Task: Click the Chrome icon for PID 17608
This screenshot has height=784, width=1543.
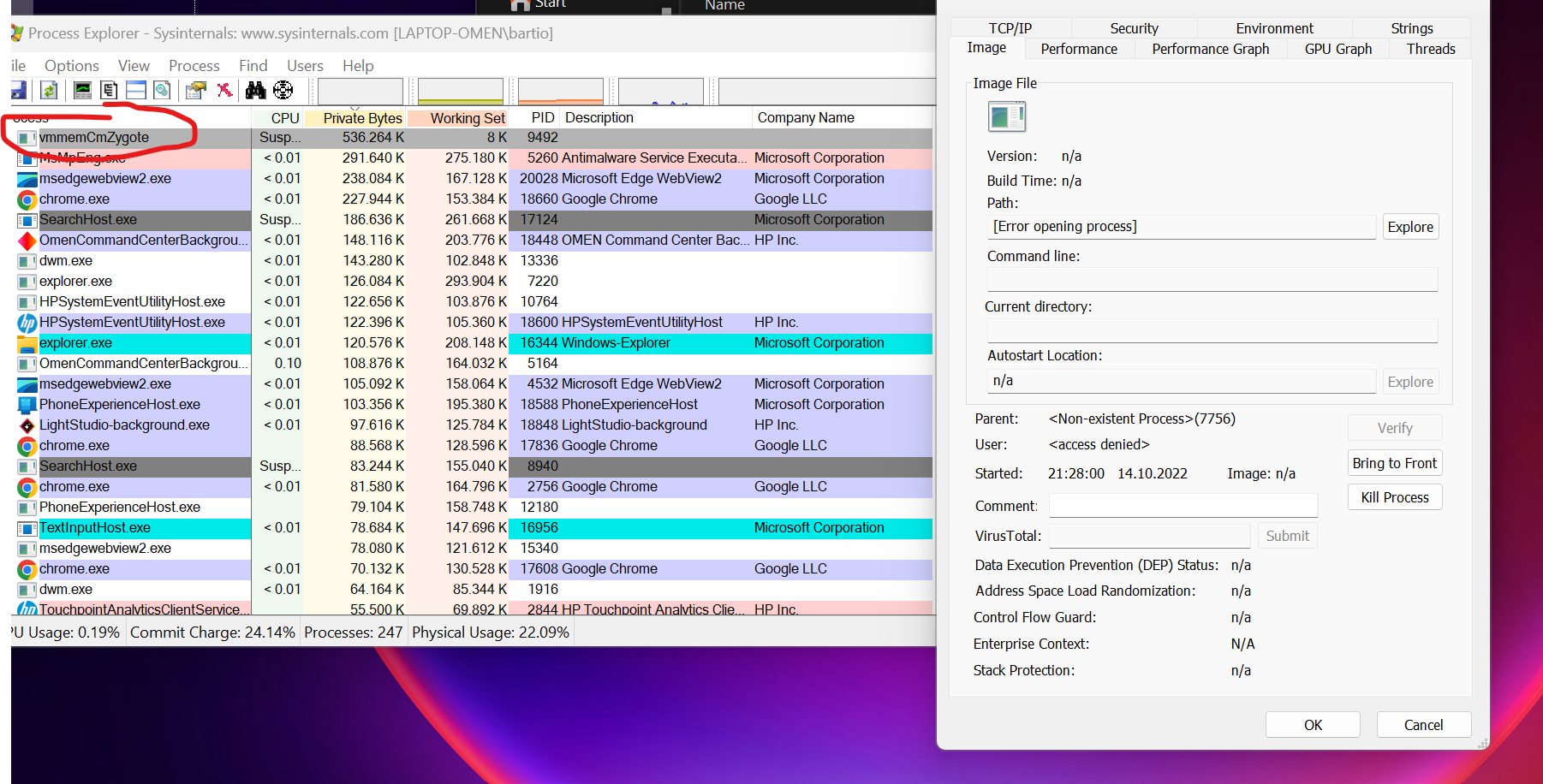Action: [x=27, y=569]
